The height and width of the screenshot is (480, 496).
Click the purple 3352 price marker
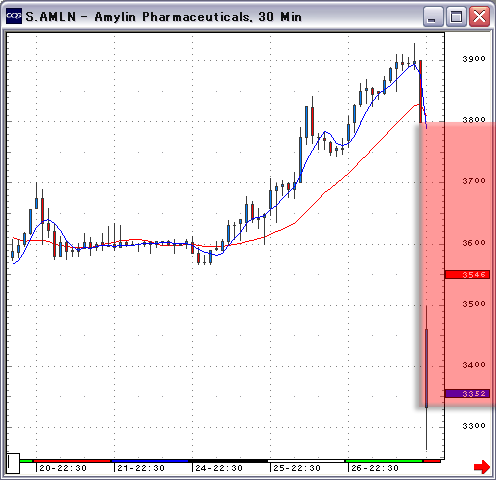tap(467, 394)
